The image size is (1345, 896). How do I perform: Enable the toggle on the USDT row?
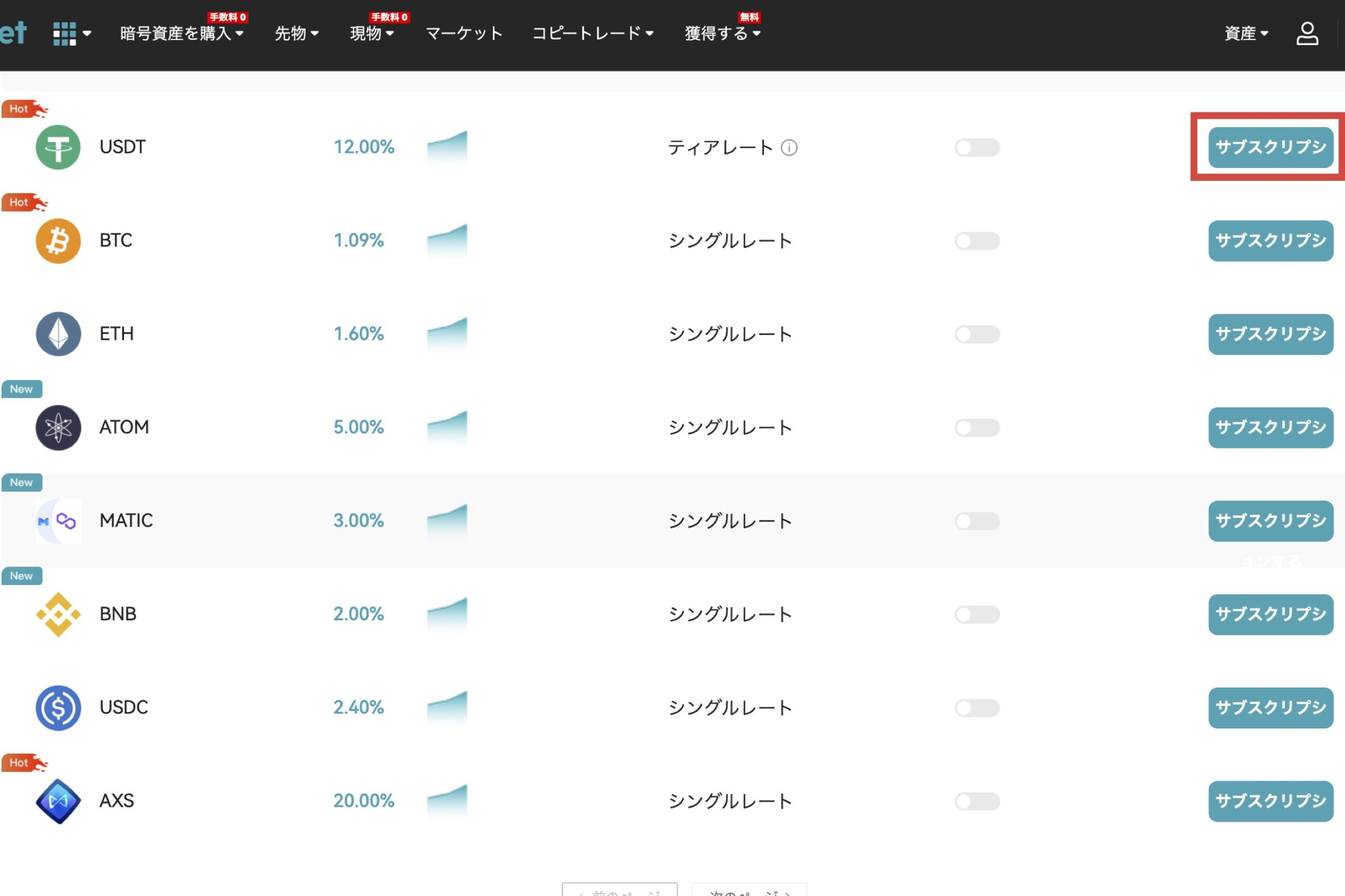[x=977, y=148]
